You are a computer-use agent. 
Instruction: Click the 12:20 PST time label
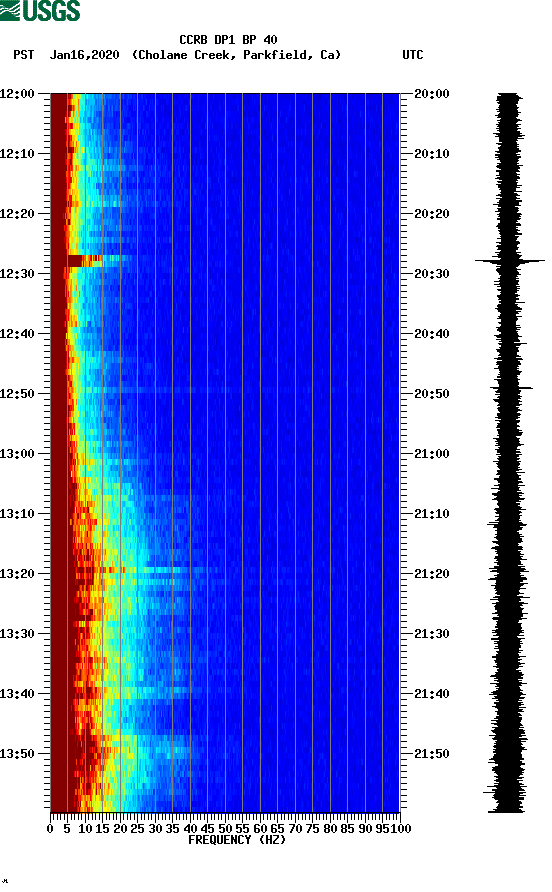[x=18, y=214]
